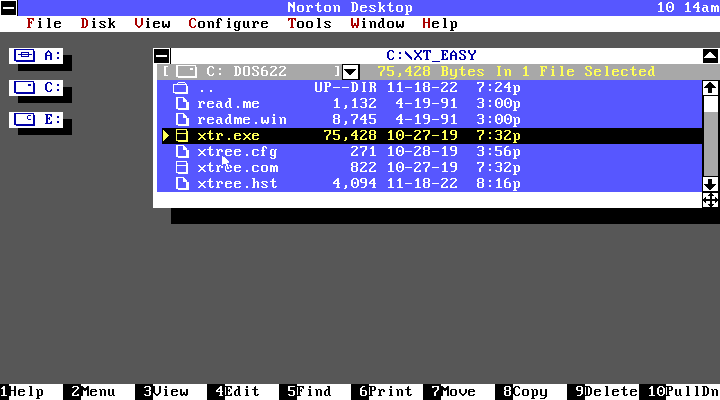This screenshot has height=400, width=720.
Task: Click the drive icon beside C: DOS622
Action: [187, 71]
